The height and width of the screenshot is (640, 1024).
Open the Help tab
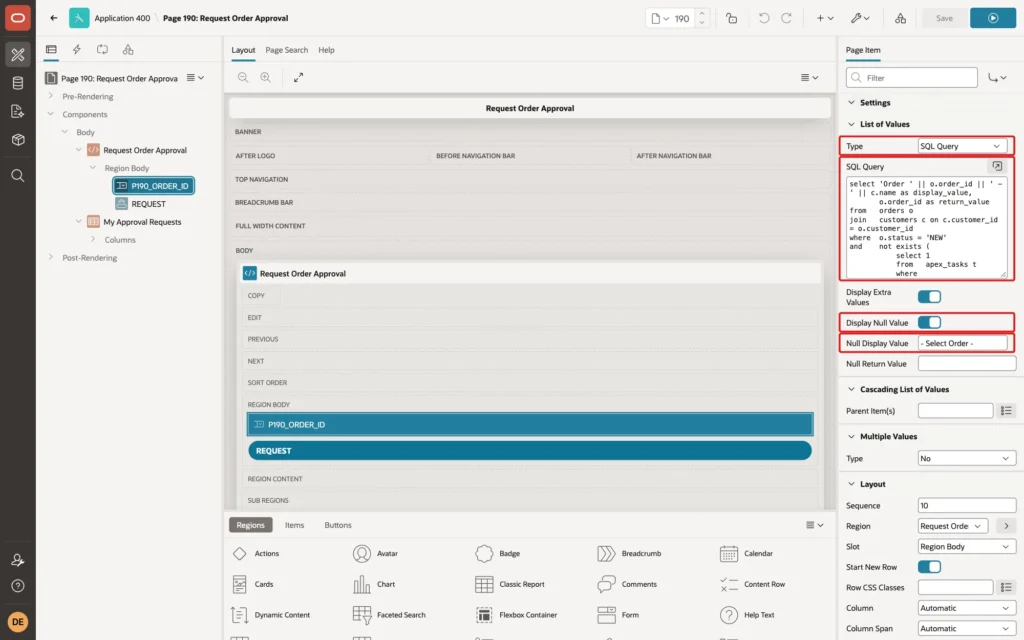pyautogui.click(x=327, y=50)
